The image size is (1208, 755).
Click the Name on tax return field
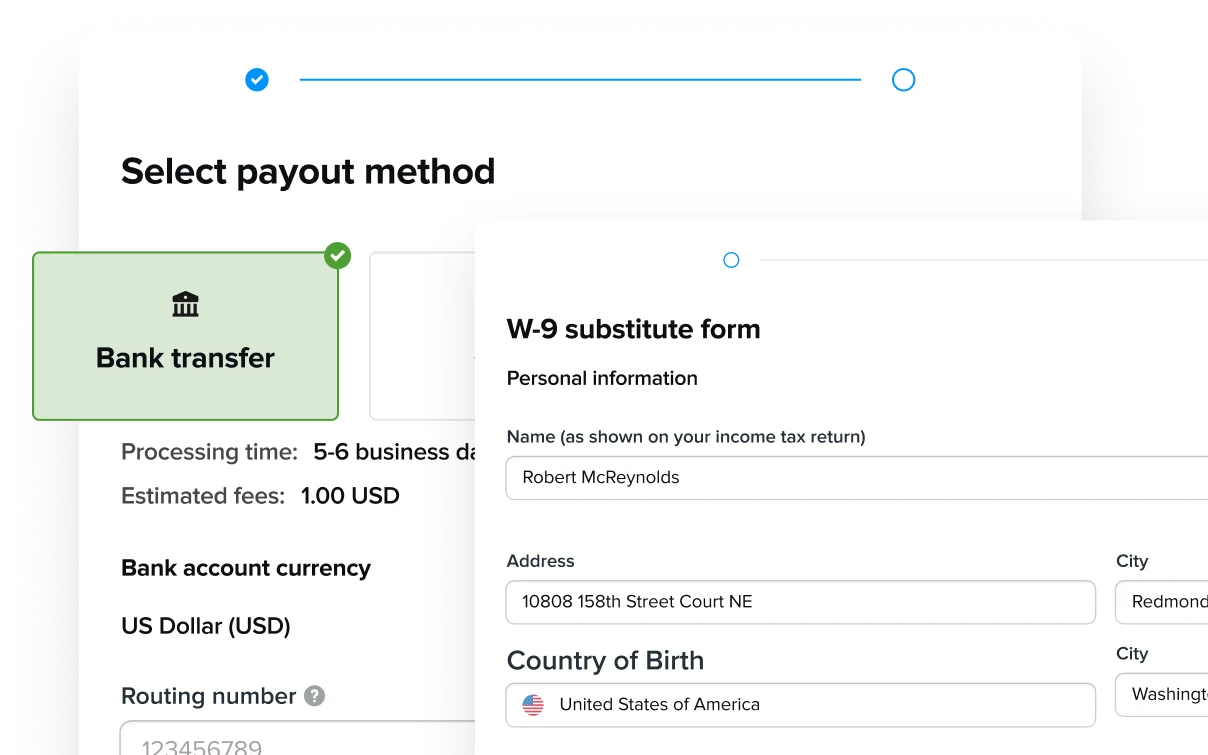pos(857,478)
